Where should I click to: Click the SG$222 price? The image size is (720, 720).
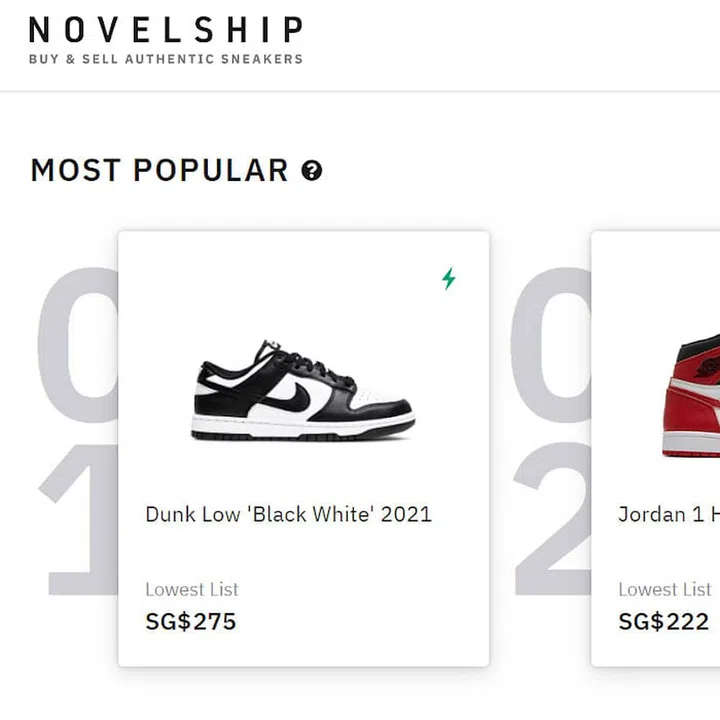coord(663,622)
